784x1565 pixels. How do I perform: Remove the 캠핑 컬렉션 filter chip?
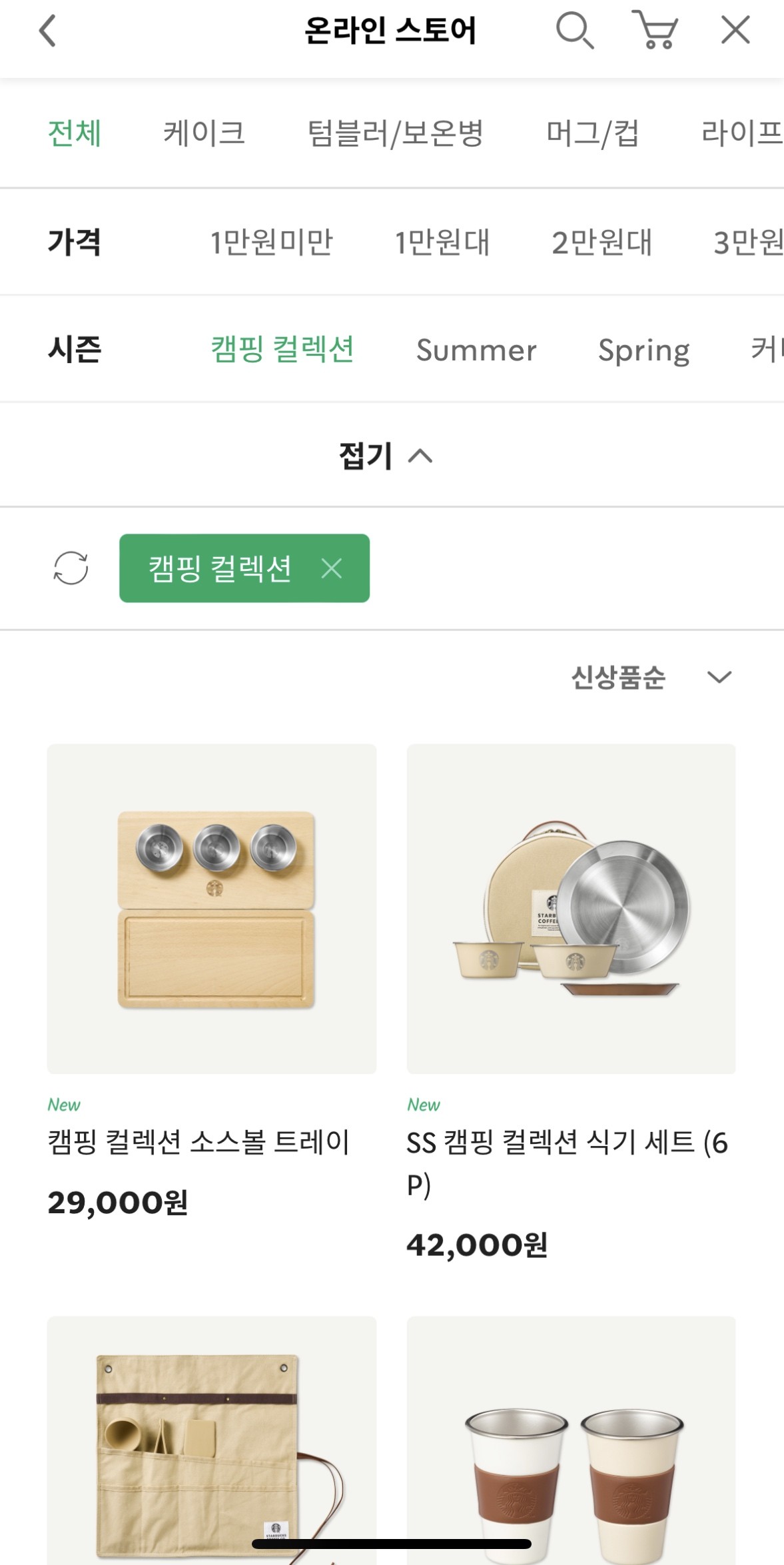coord(332,568)
